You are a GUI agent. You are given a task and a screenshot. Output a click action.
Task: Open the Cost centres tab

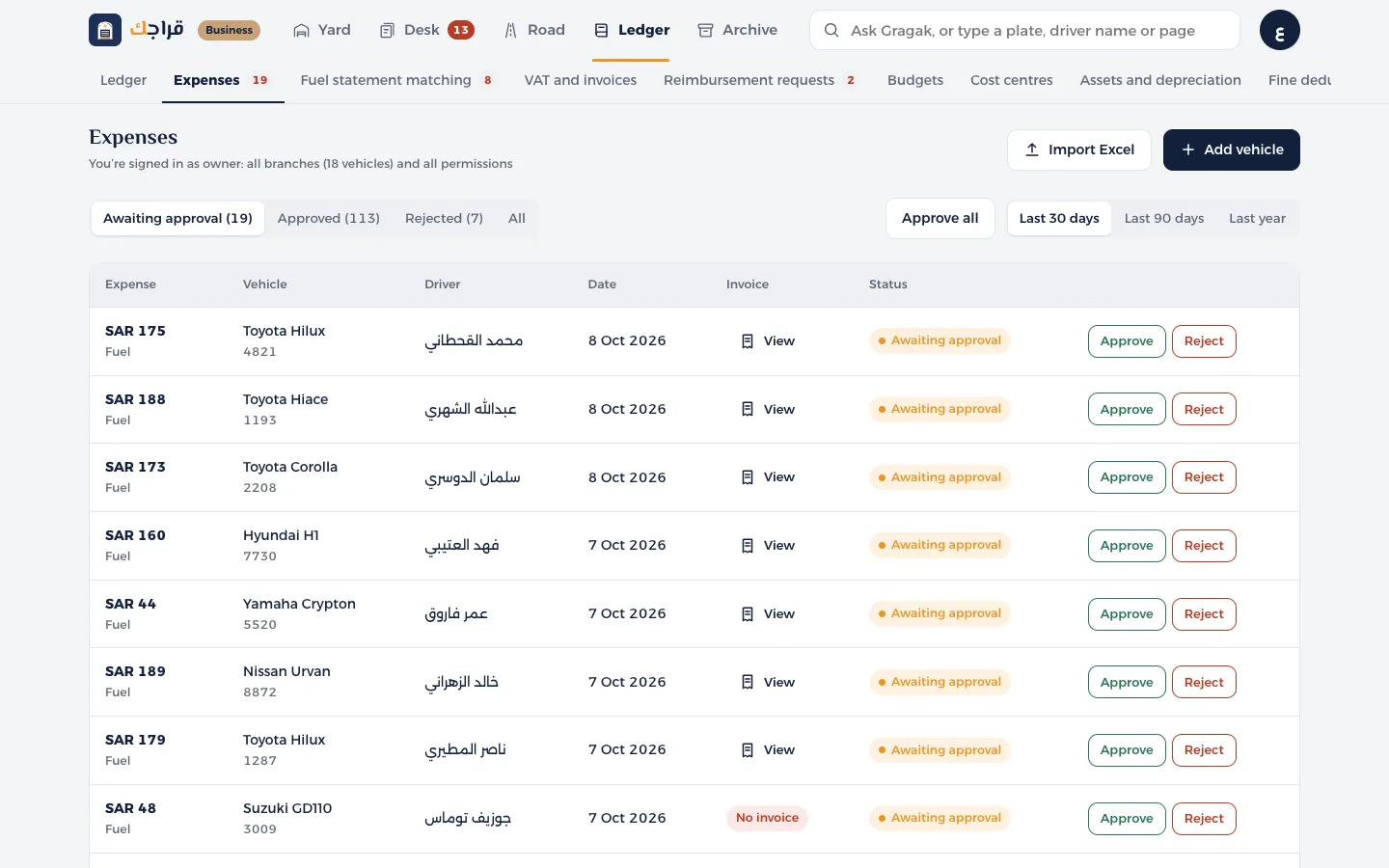(x=1012, y=80)
